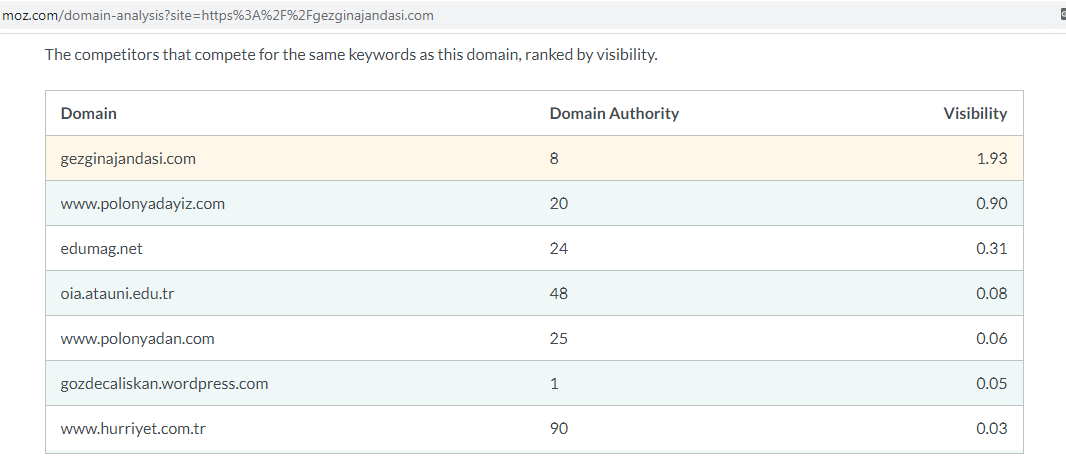
Task: Select www.hurriyet.com.tr competitor domain
Action: [133, 428]
